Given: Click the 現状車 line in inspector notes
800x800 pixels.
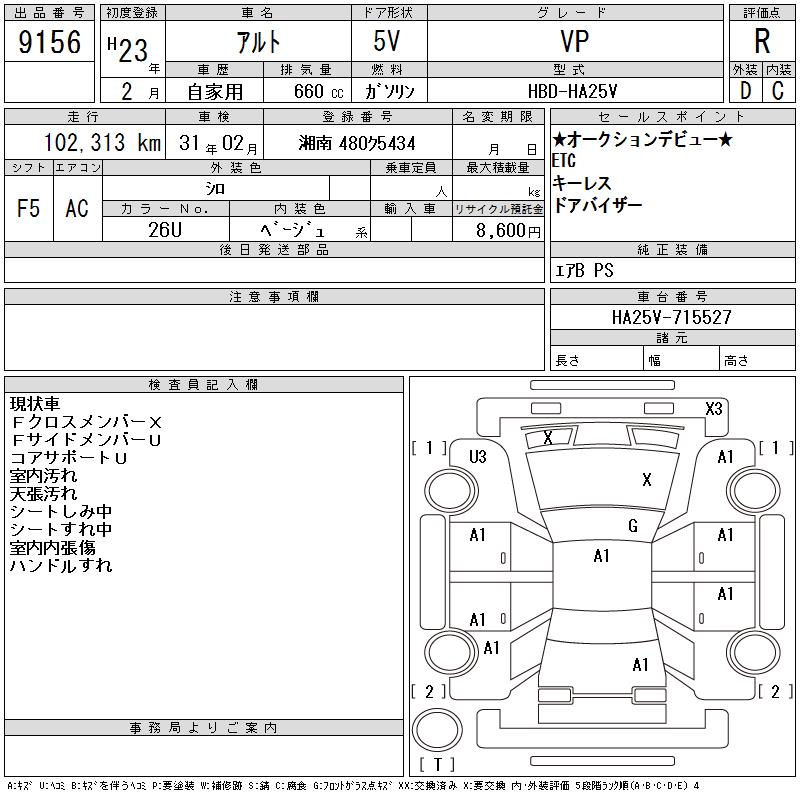Looking at the screenshot, I should coord(37,404).
